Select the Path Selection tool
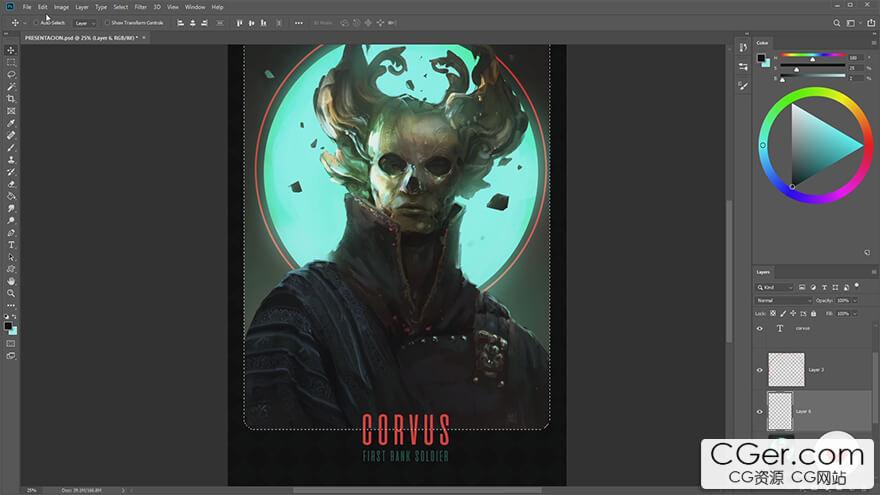 coord(11,257)
